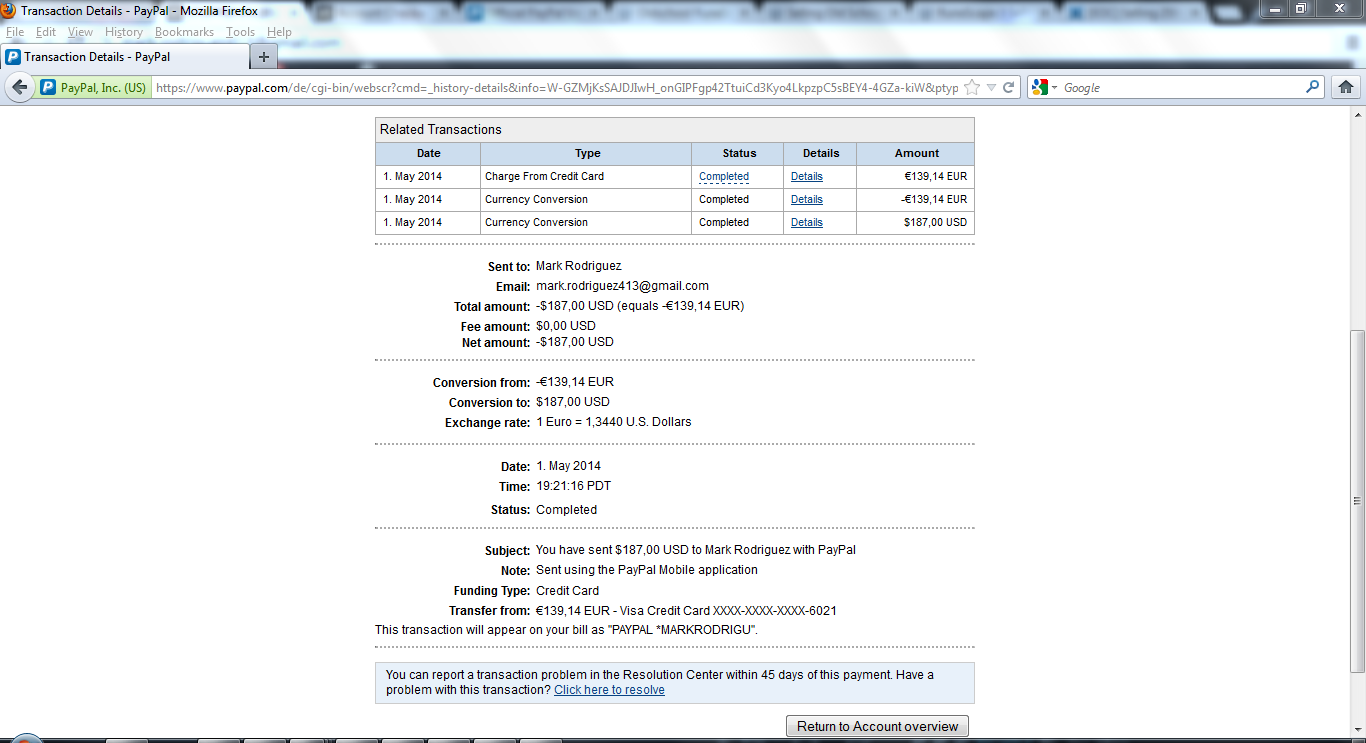Reload the page with the refresh icon
This screenshot has height=743, width=1366.
[1009, 88]
